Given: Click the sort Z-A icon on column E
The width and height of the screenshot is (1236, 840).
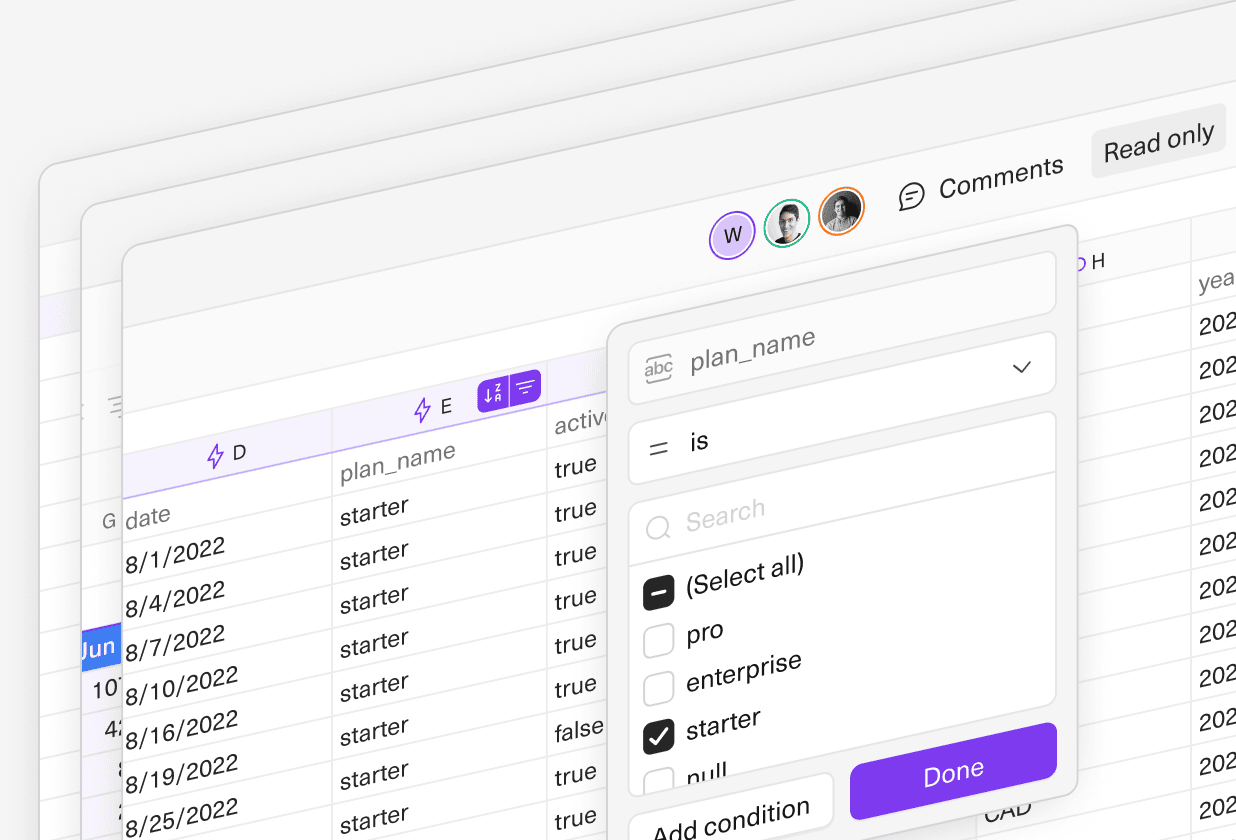Looking at the screenshot, I should [493, 394].
